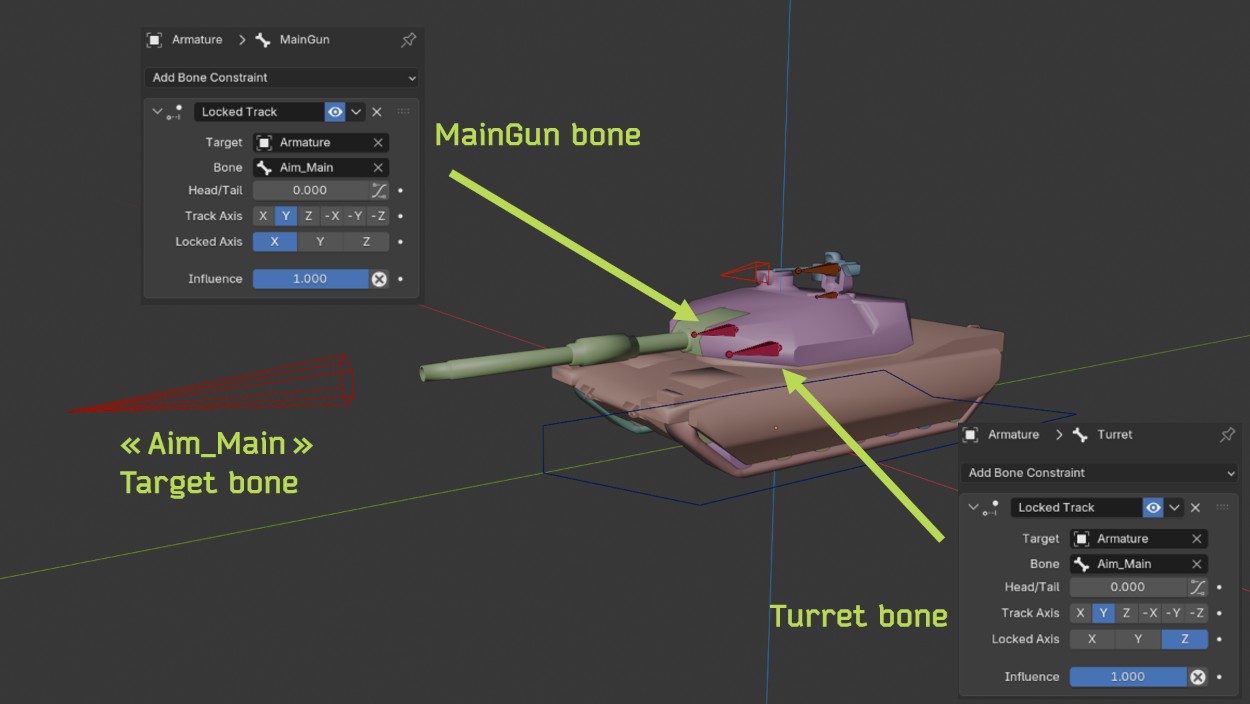Click Armature breadcrumb in Turret panel
Image resolution: width=1250 pixels, height=704 pixels.
coord(1014,435)
